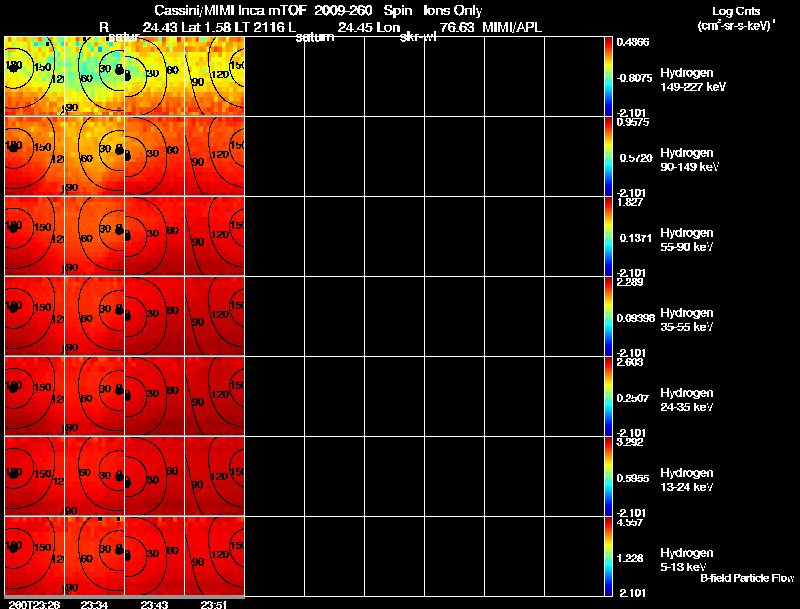Select the 13-24 keV image at 23:26

point(34,476)
